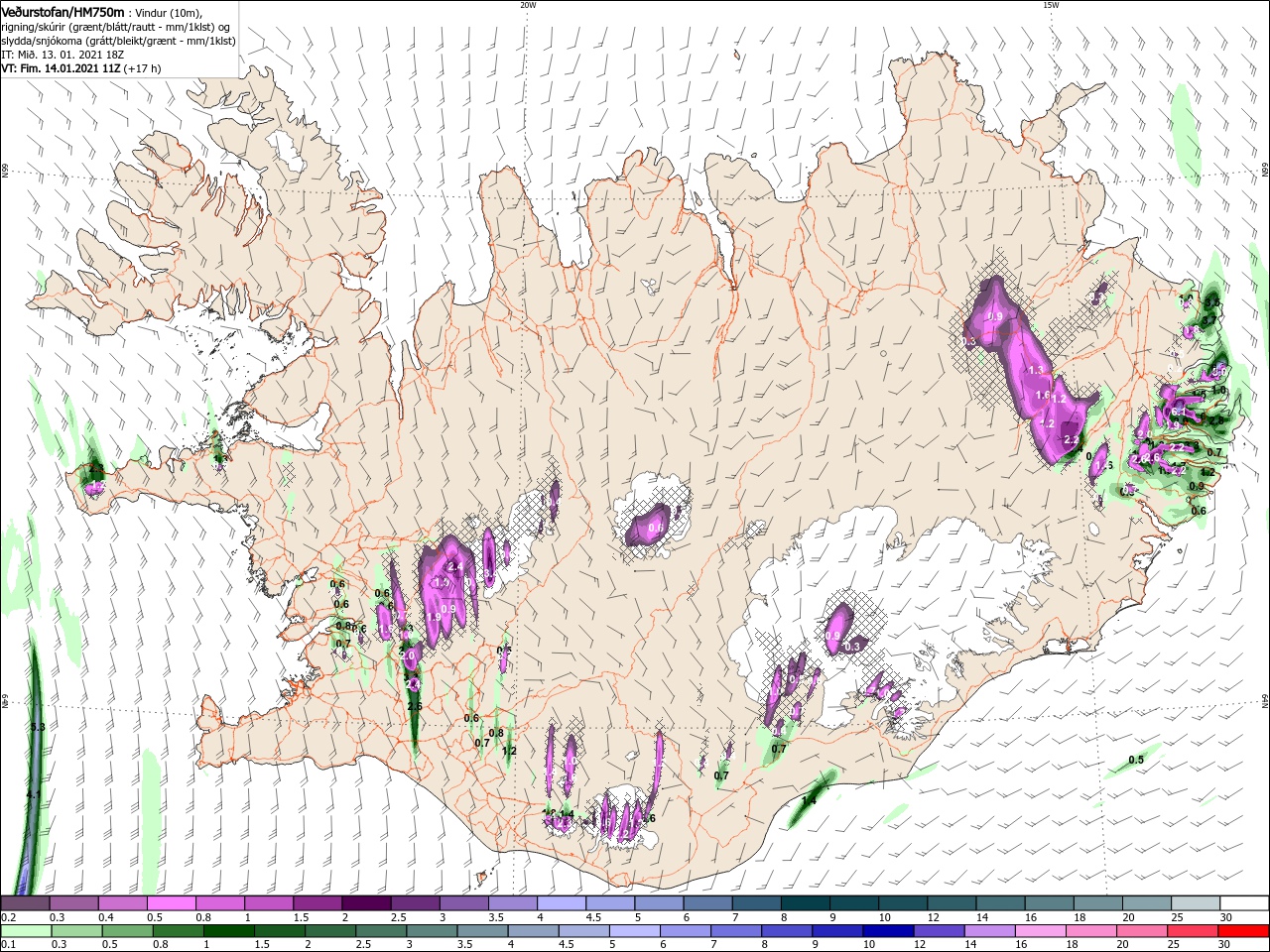1270x952 pixels.
Task: Click the 15W longitude label
Action: point(1051,5)
